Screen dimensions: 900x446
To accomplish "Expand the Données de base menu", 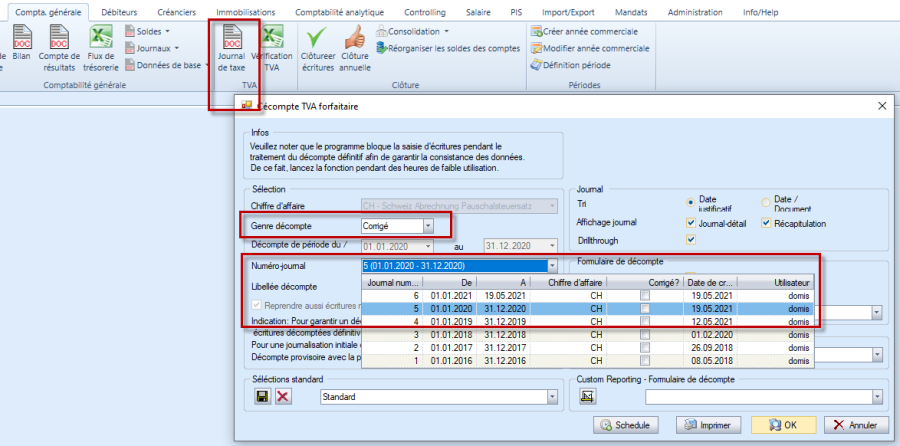I will (x=167, y=65).
